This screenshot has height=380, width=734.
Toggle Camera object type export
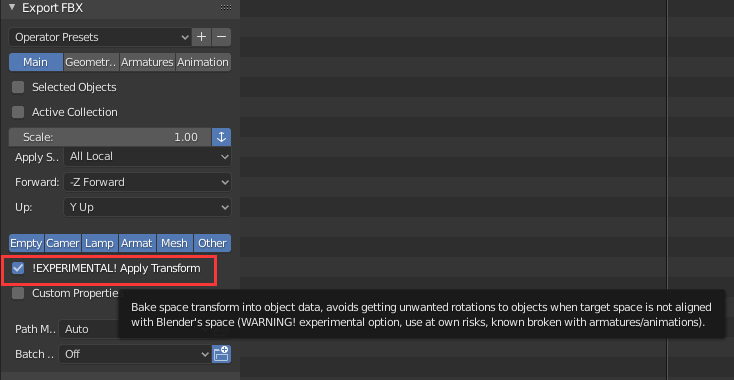[x=63, y=243]
